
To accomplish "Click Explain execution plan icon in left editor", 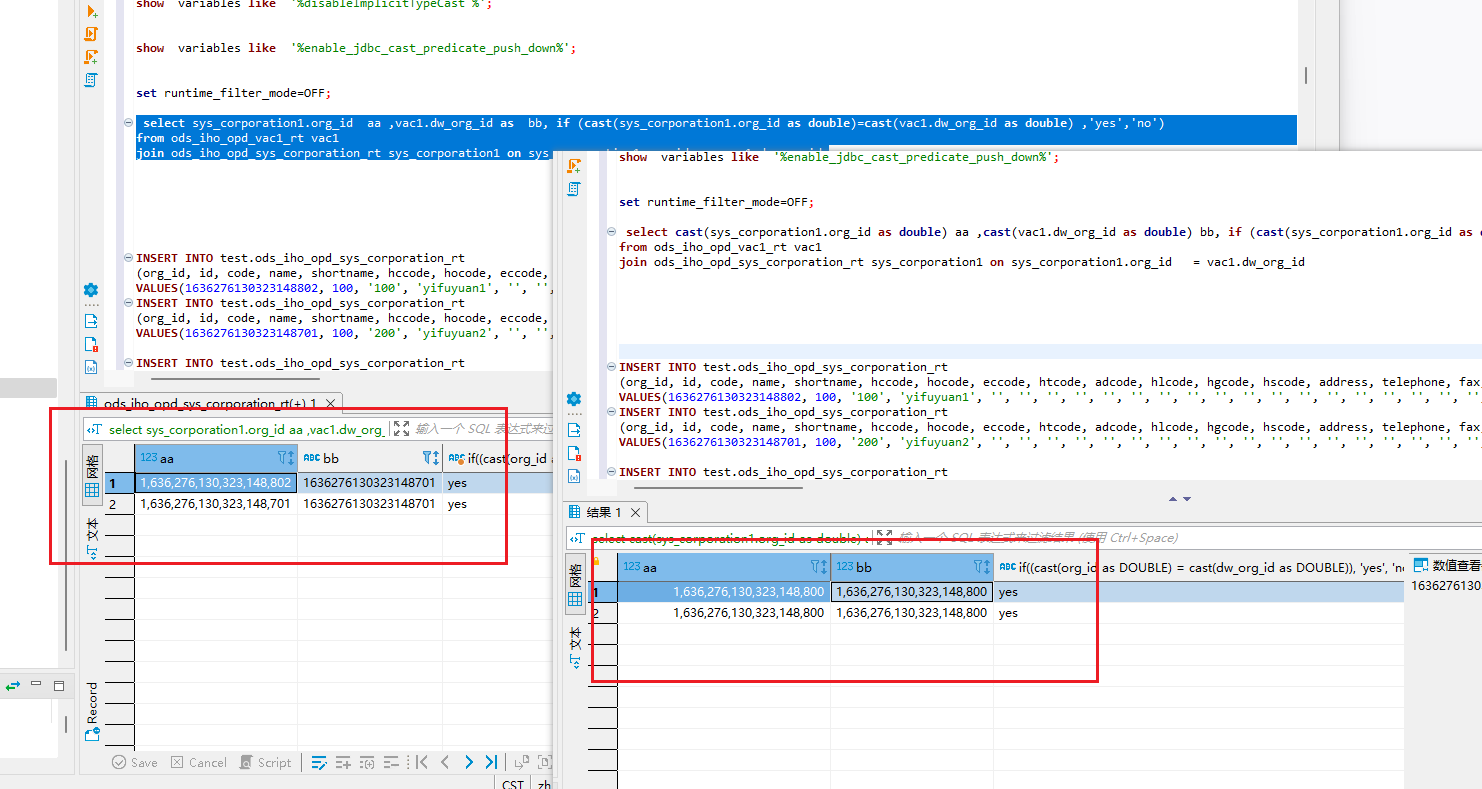I will pyautogui.click(x=91, y=80).
